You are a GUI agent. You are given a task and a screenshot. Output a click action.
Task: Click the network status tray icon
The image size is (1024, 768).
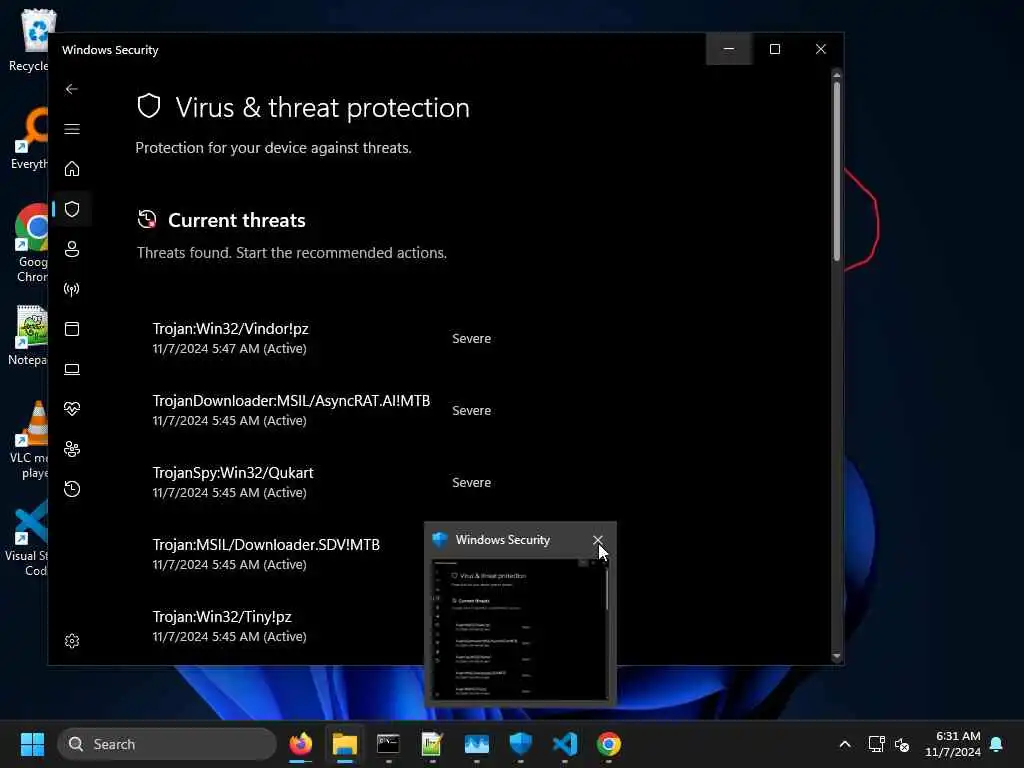(x=876, y=744)
